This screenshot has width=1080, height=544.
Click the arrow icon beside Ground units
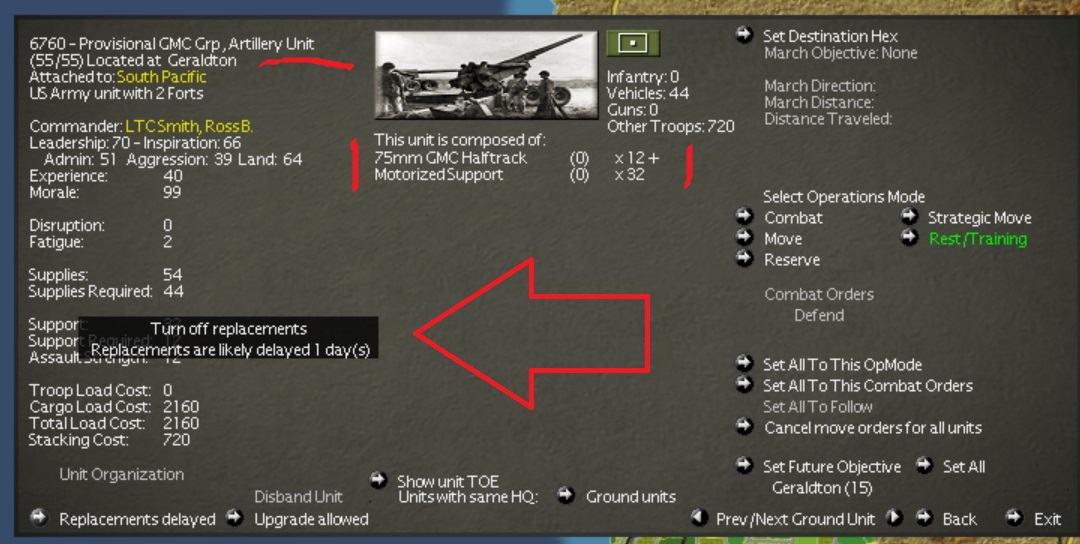pyautogui.click(x=565, y=495)
